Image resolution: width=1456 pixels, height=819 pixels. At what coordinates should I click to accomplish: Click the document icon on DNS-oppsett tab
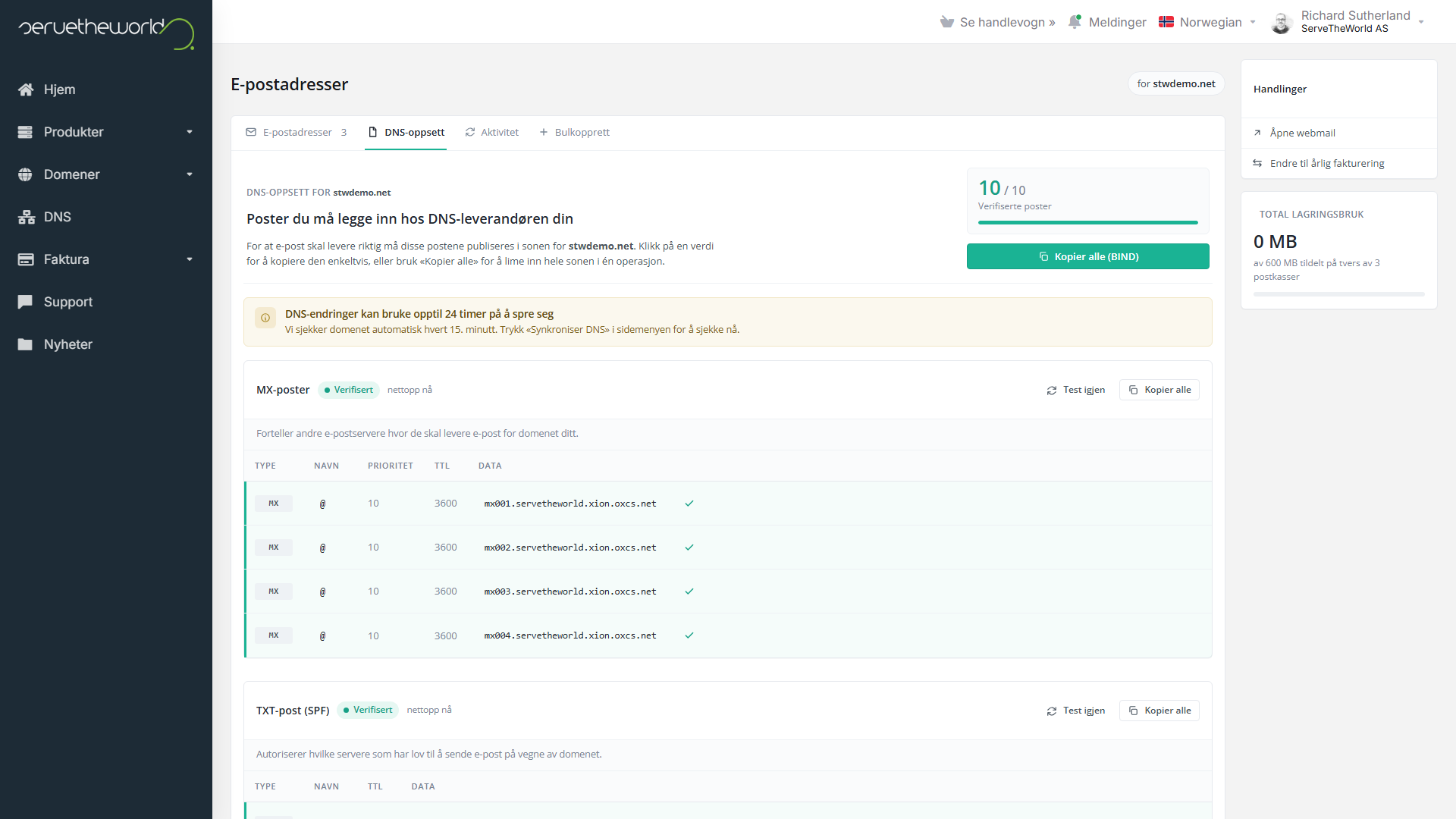click(x=373, y=132)
